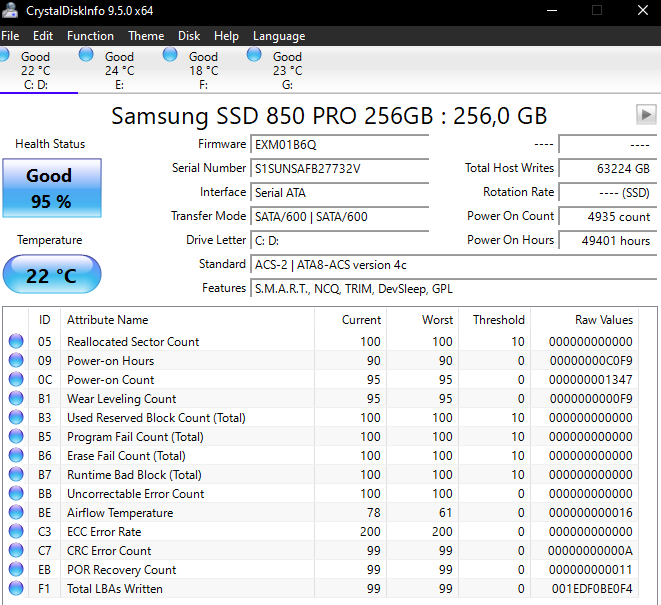Screen dimensions: 661x605
Task: Click the status orb for disk F:
Action: tap(170, 54)
